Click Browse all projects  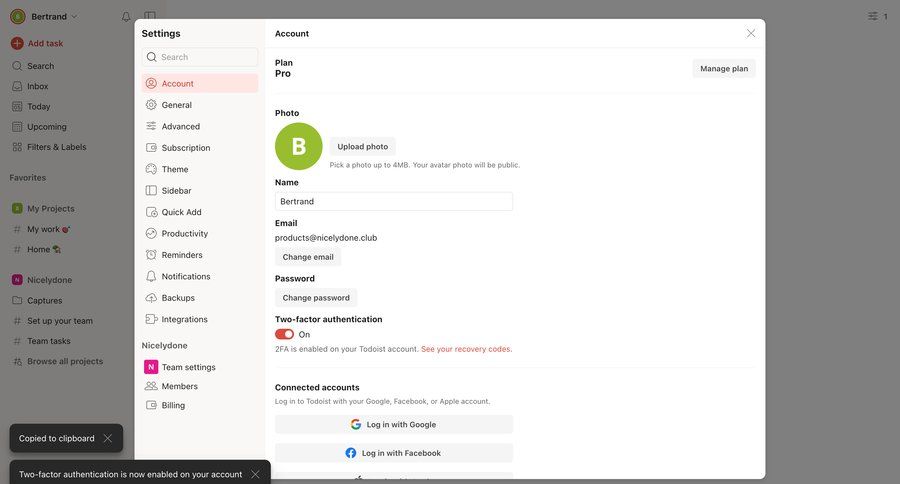[x=65, y=361]
